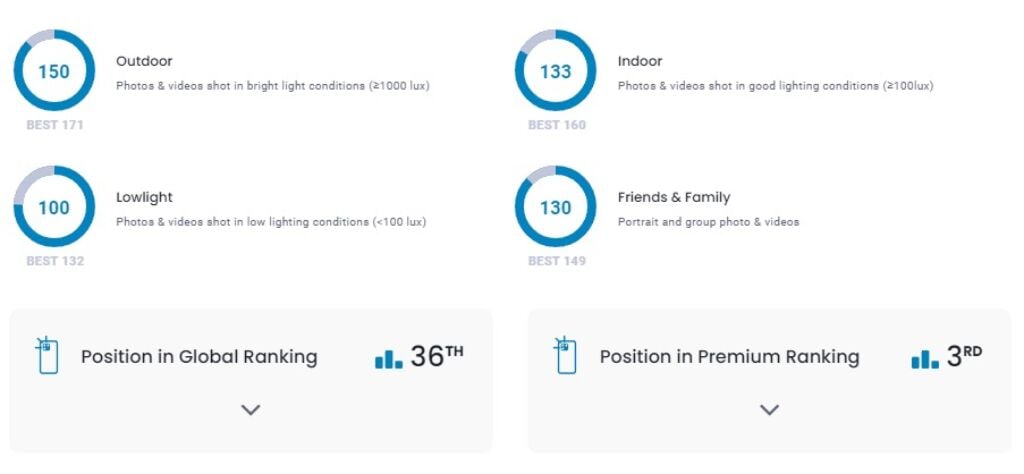Screen dimensions: 1024x474
Task: Click the 36TH global ranking value
Action: [x=437, y=356]
